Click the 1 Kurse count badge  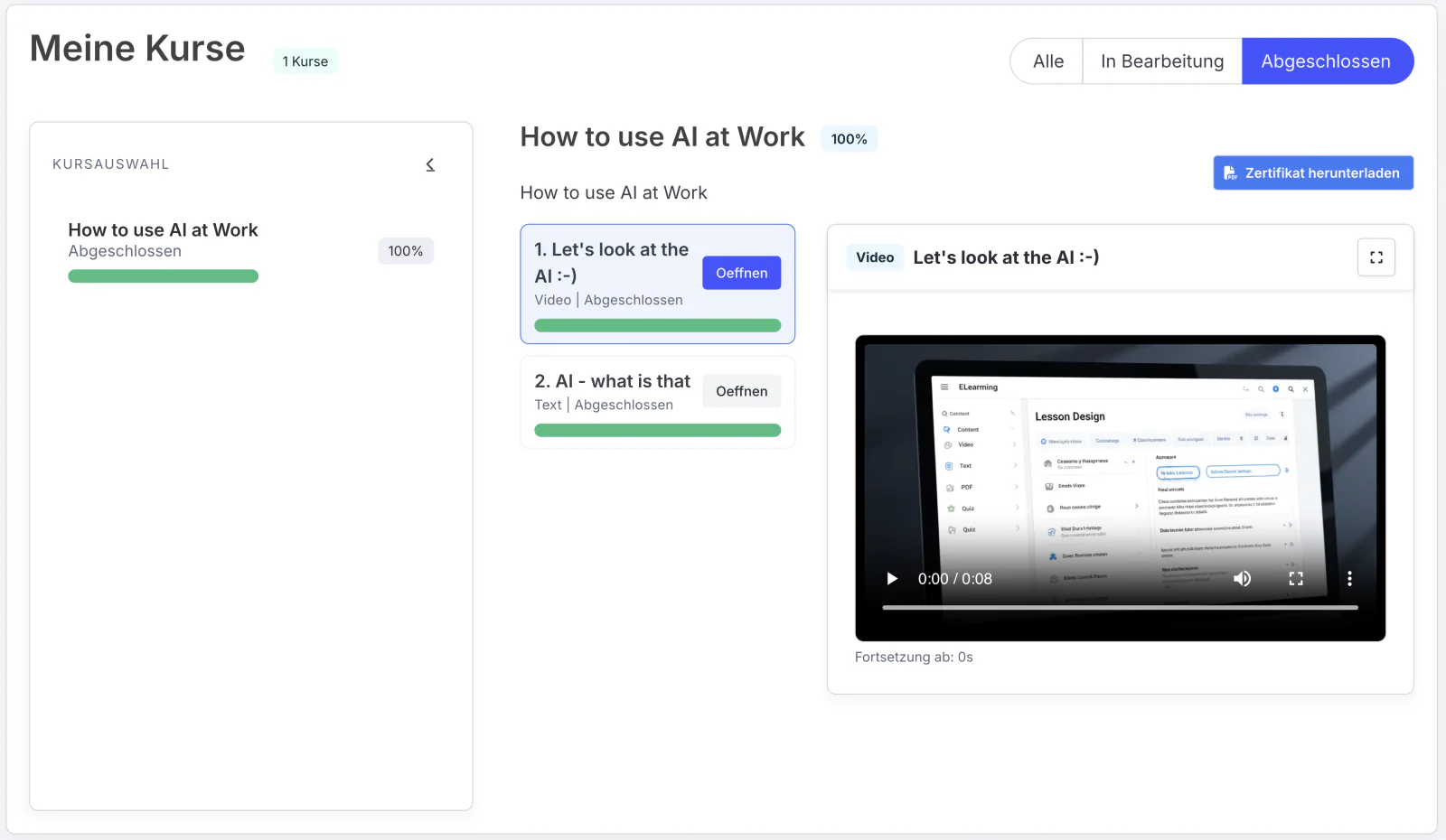point(305,61)
